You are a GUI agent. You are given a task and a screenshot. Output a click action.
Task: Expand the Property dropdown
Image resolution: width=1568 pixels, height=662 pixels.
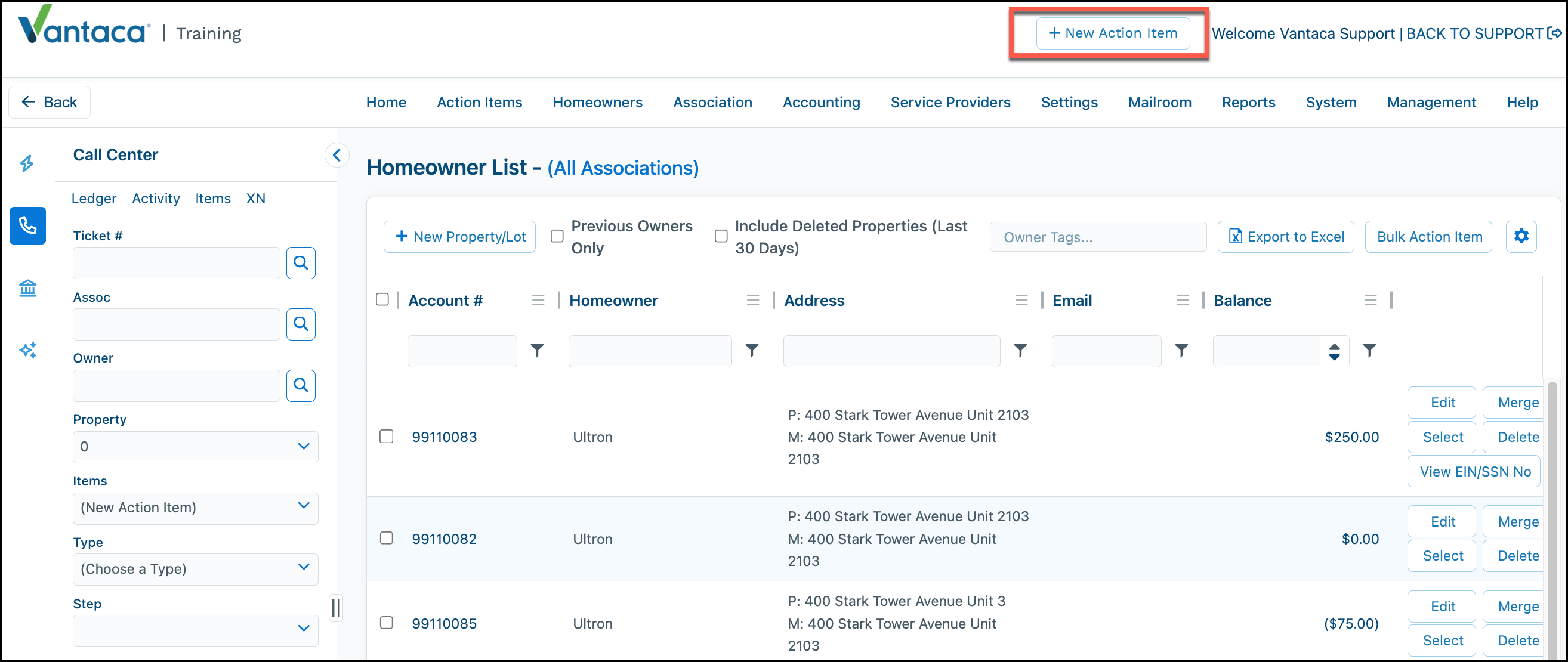tap(195, 447)
